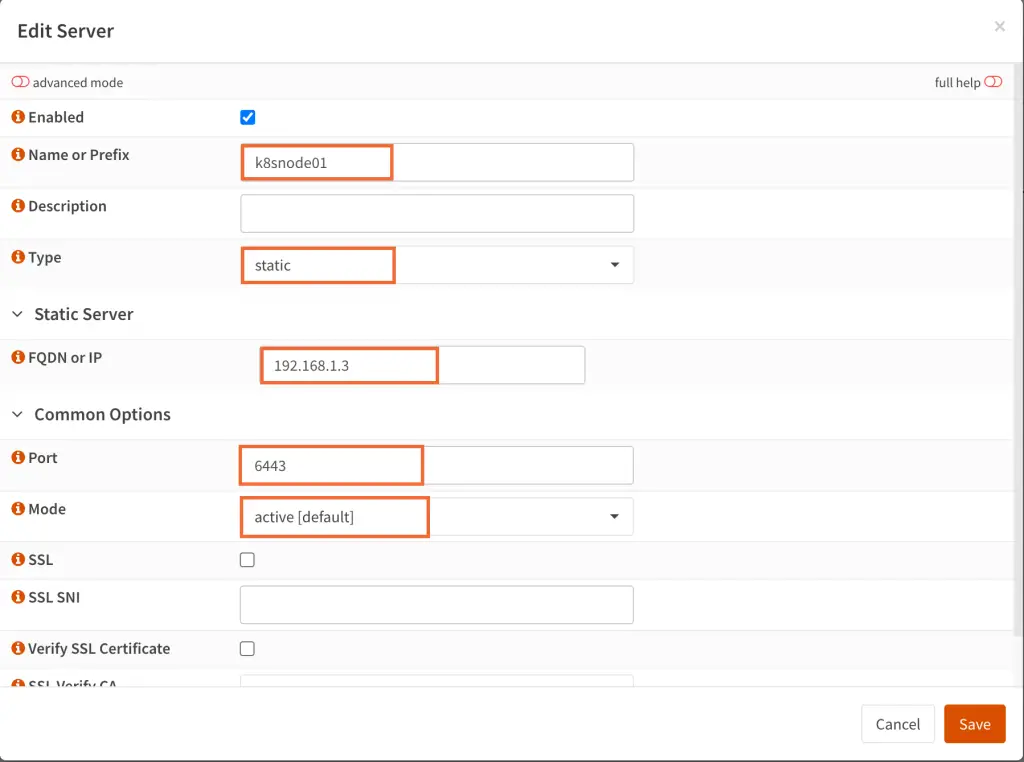View help for SSL SNI
The height and width of the screenshot is (762, 1024).
(x=17, y=597)
